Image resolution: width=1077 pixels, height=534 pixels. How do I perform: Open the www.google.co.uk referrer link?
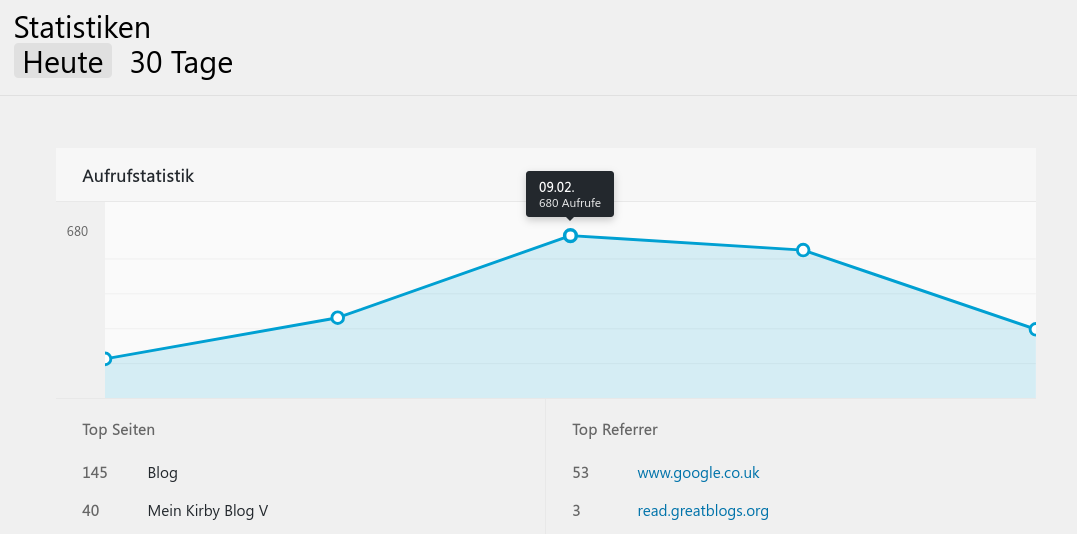click(698, 472)
